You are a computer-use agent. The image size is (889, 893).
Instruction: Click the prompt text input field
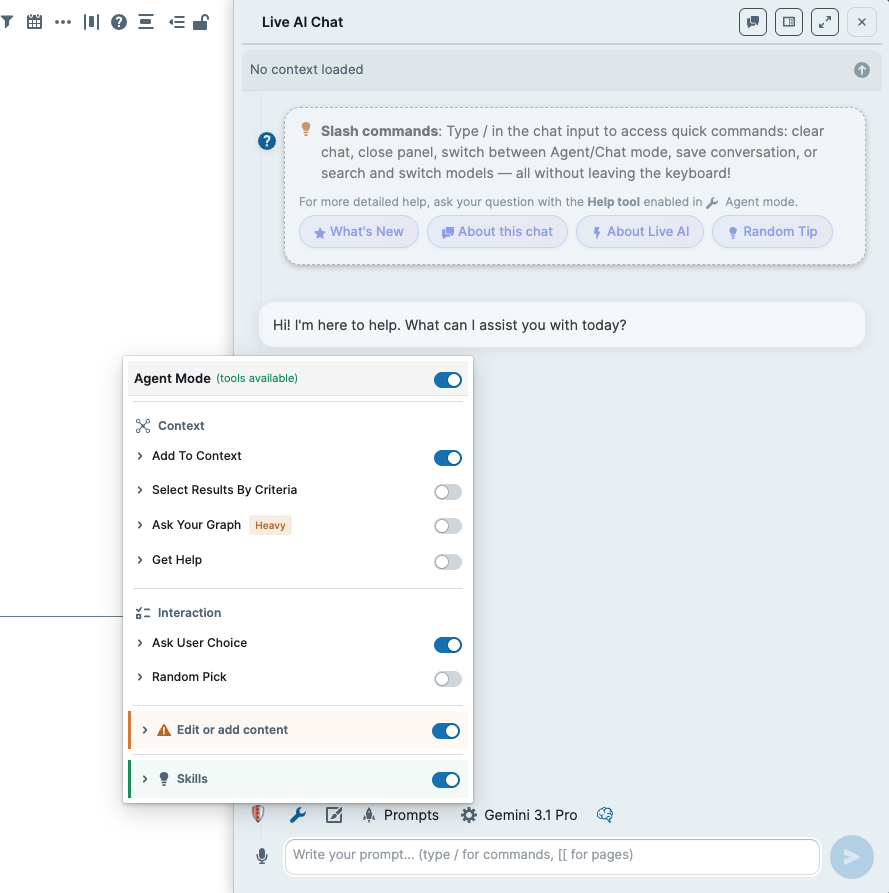(x=552, y=857)
